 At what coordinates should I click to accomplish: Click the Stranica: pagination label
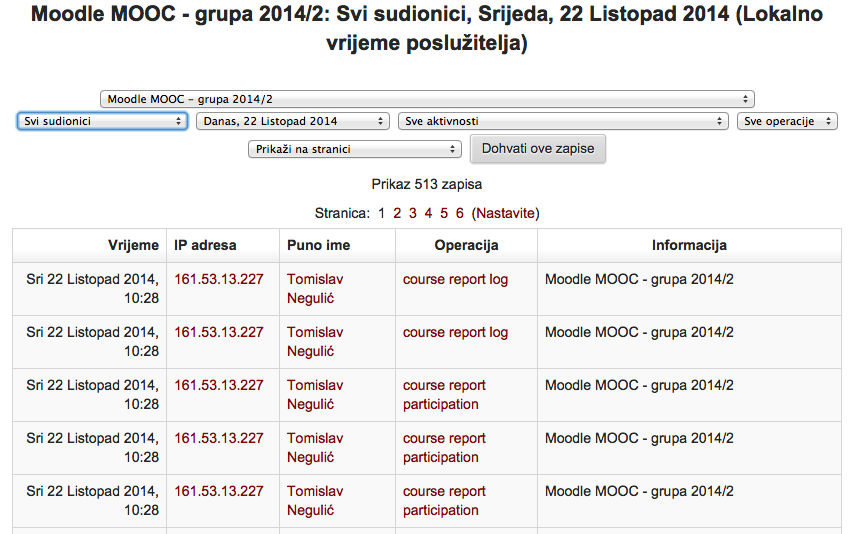click(342, 213)
